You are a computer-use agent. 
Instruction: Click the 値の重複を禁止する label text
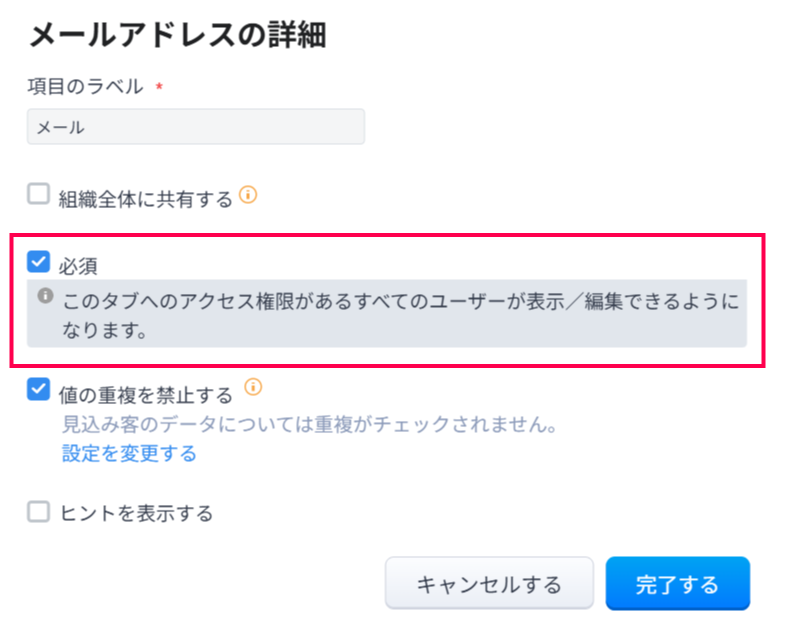pyautogui.click(x=145, y=394)
